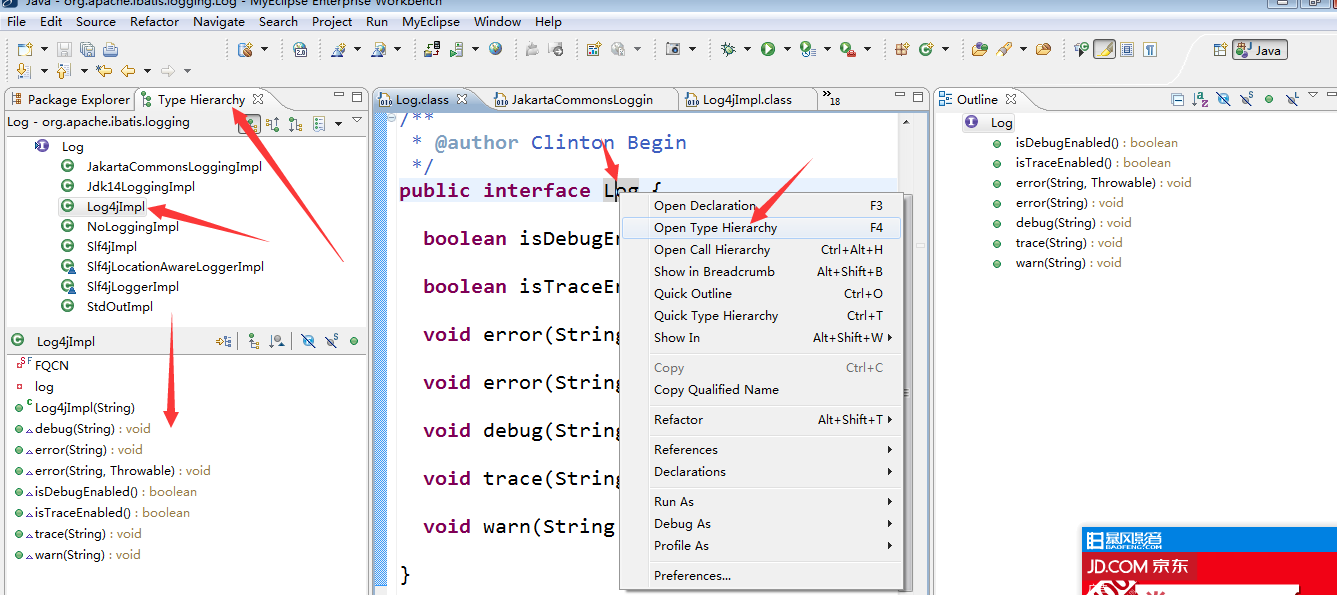
Task: Click the Back navigation arrow icon
Action: [x=128, y=71]
